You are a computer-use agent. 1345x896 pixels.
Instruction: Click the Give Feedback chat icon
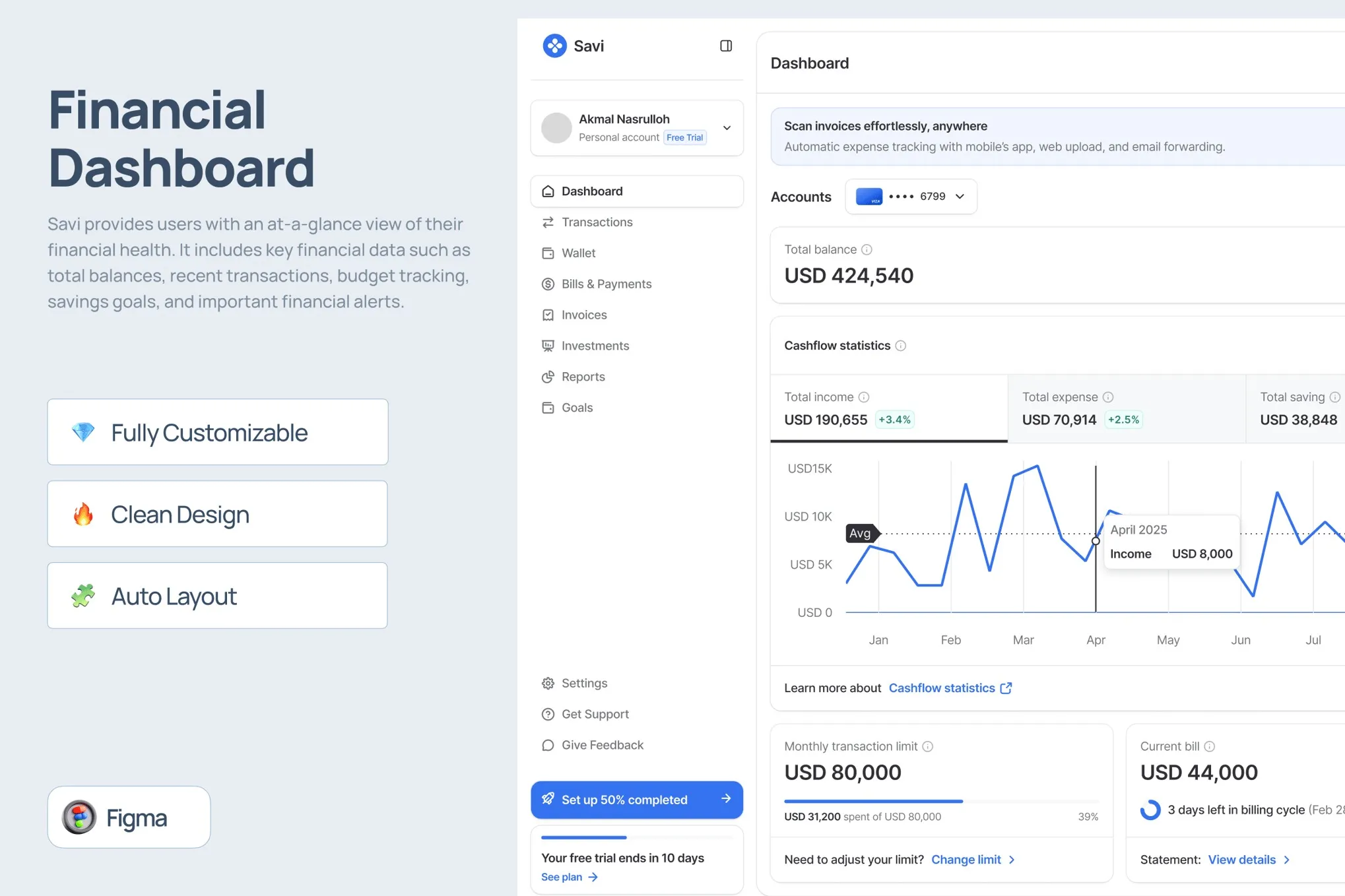(548, 746)
